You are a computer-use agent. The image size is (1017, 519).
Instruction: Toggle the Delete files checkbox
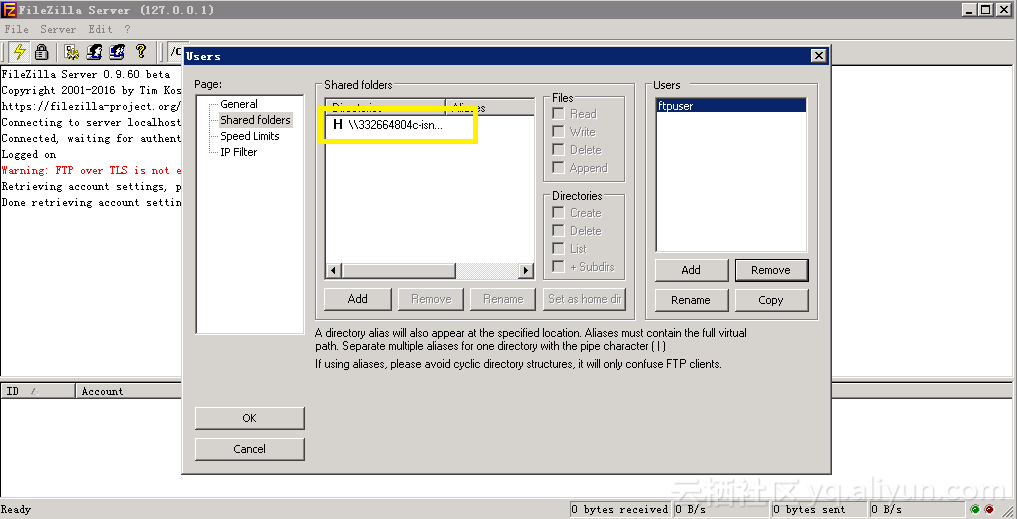(558, 150)
